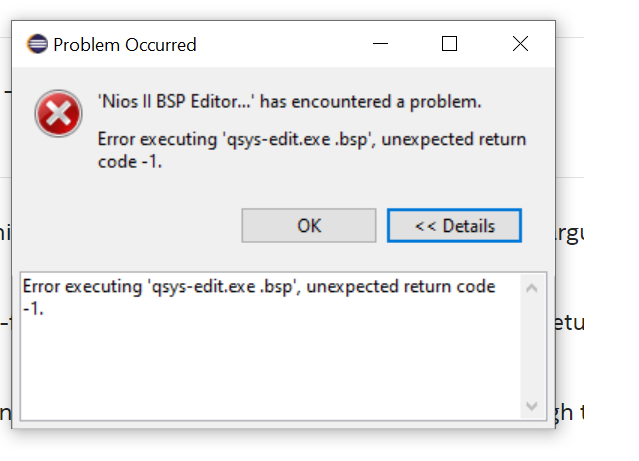
Task: Click the details pane scrollbar track
Action: (x=530, y=347)
